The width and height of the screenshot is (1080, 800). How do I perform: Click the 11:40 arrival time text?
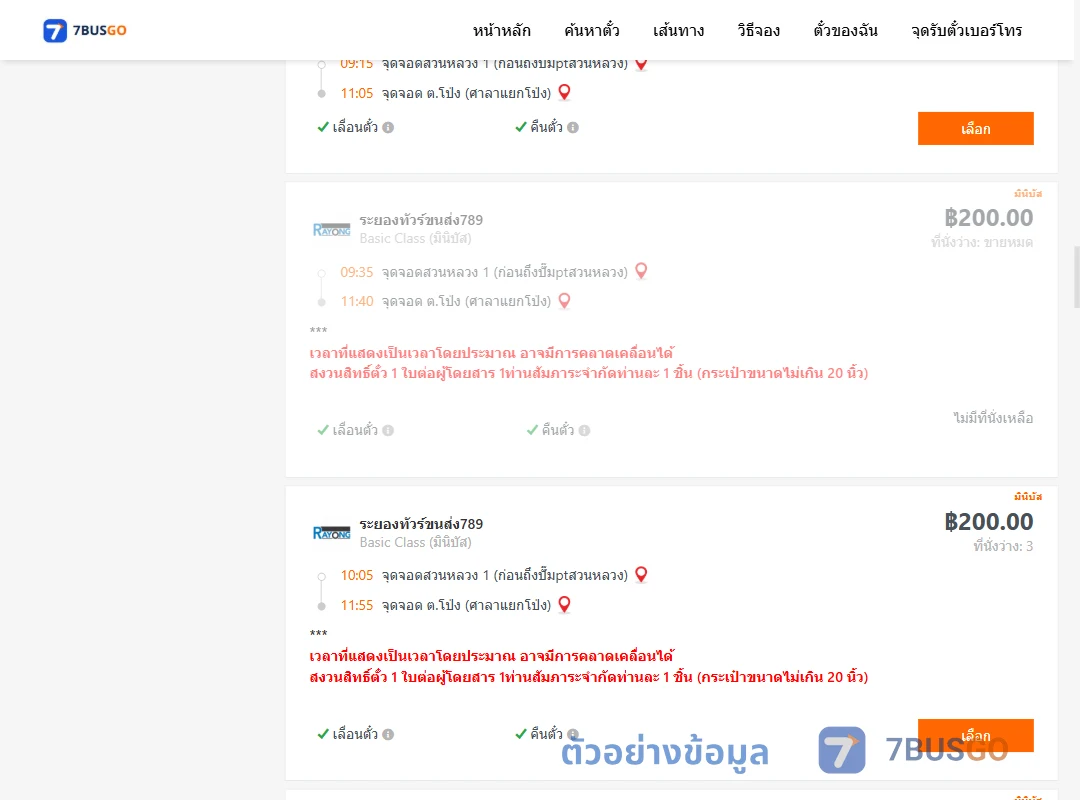(357, 301)
